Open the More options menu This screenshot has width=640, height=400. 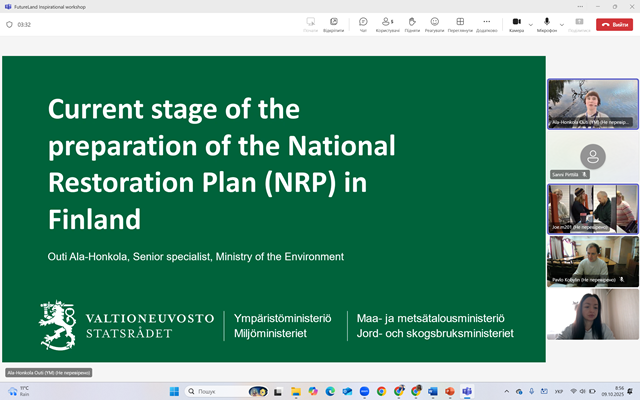[x=487, y=24]
